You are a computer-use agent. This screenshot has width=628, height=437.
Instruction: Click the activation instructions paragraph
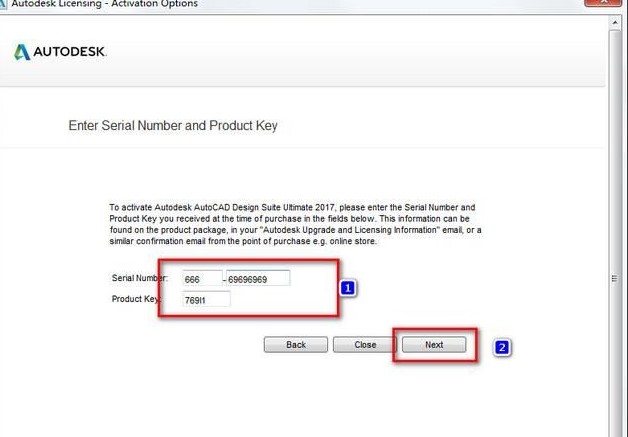pyautogui.click(x=296, y=224)
